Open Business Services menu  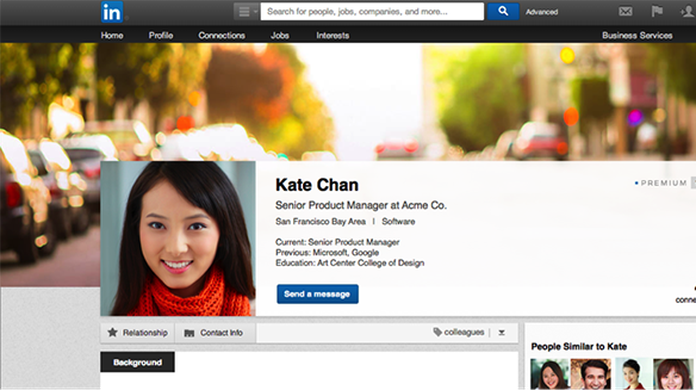[x=637, y=35]
